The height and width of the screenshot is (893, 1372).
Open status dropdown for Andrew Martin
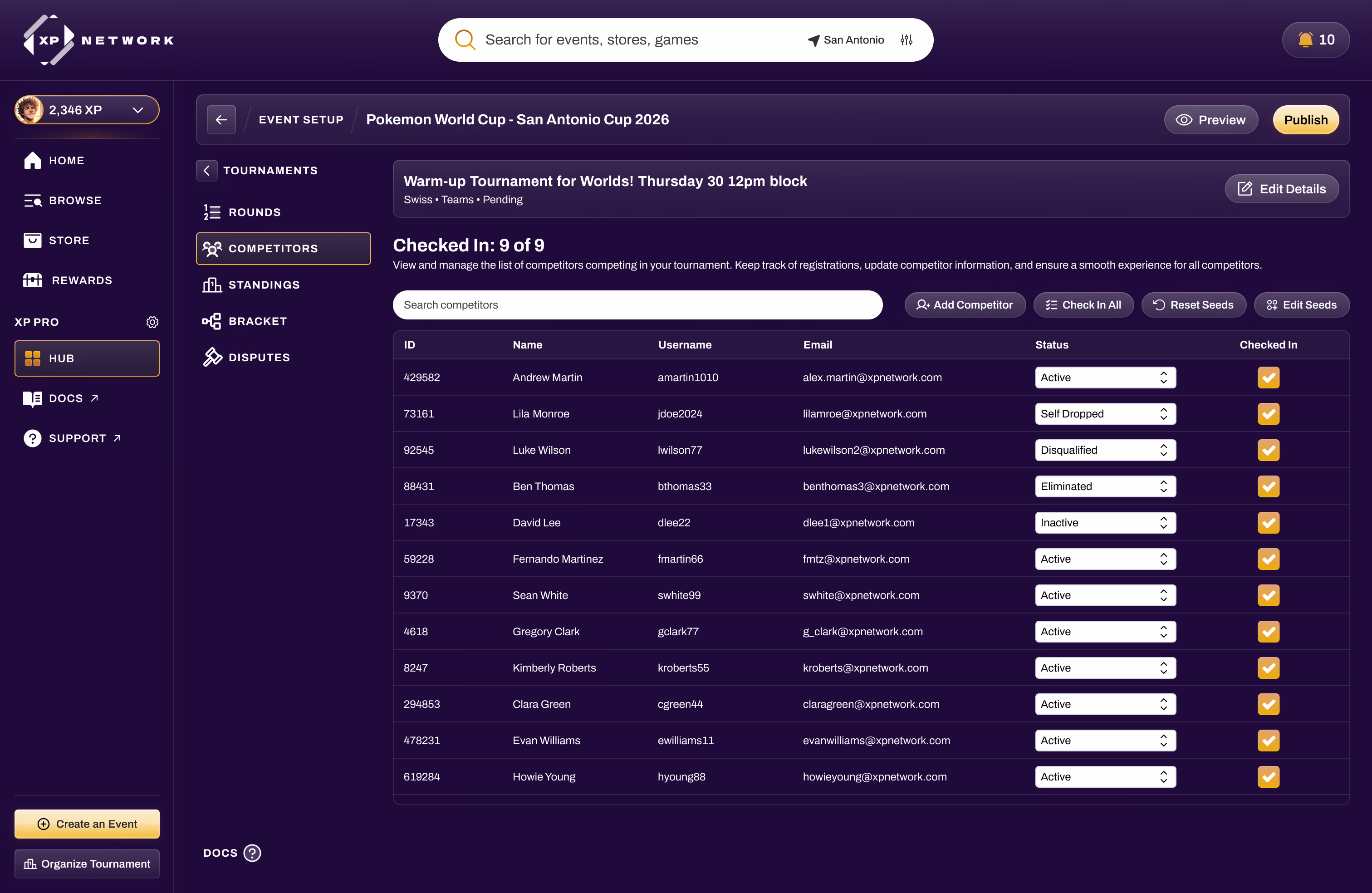coord(1105,377)
